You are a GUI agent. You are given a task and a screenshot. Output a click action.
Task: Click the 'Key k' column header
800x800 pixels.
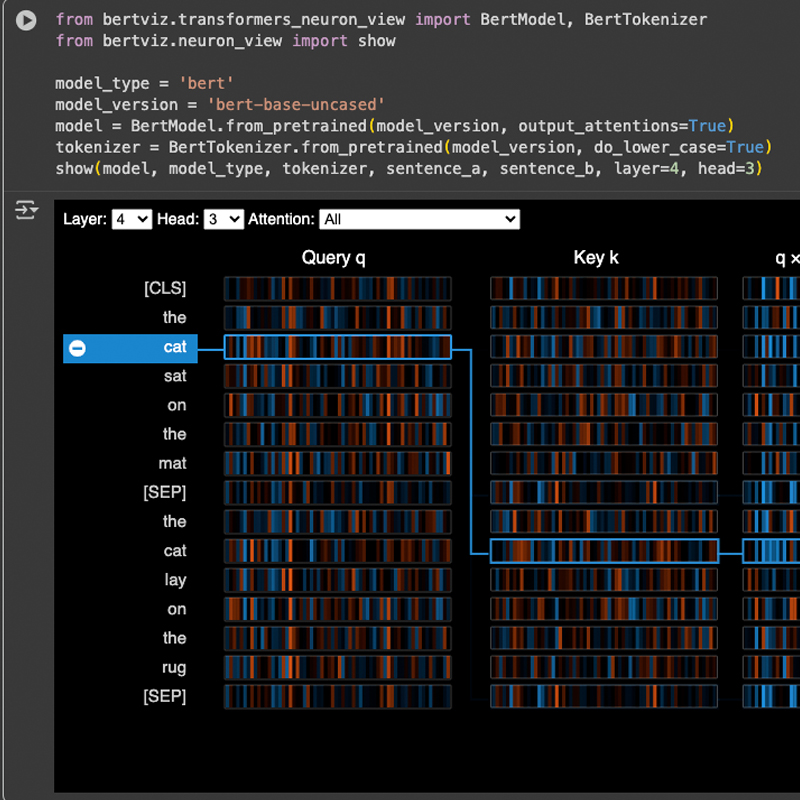point(596,258)
